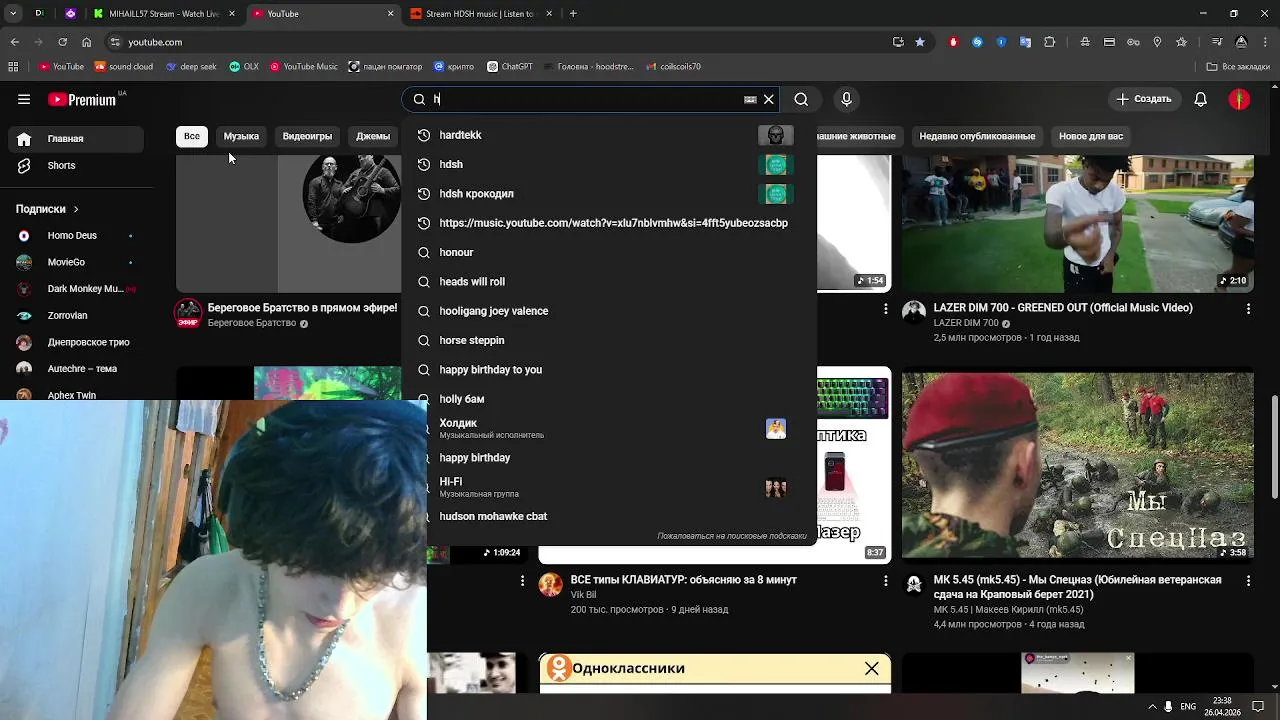
Task: Open the sound cloud bookmark
Action: [x=124, y=67]
